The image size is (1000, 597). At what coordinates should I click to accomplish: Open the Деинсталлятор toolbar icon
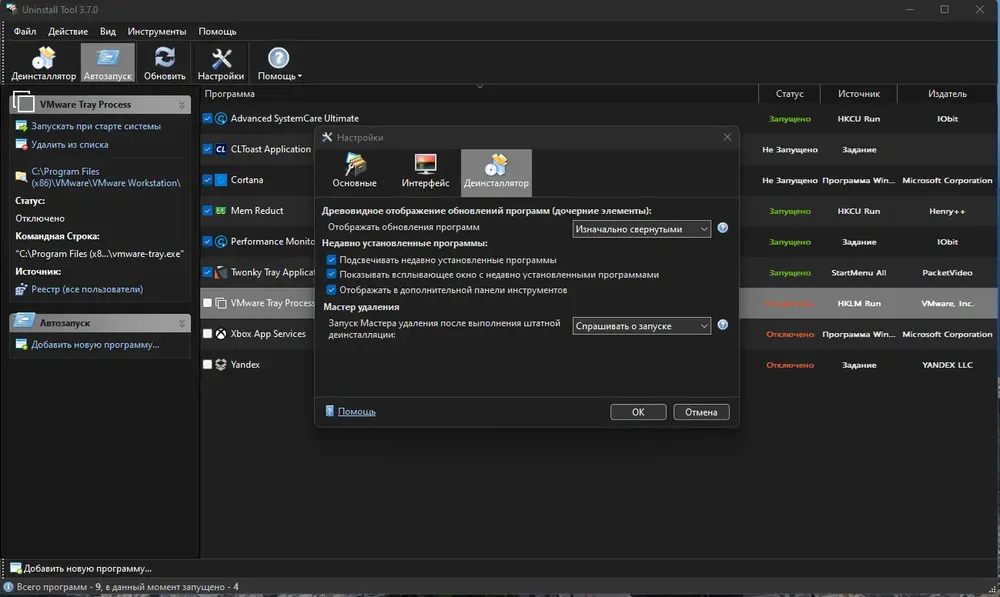coord(43,63)
